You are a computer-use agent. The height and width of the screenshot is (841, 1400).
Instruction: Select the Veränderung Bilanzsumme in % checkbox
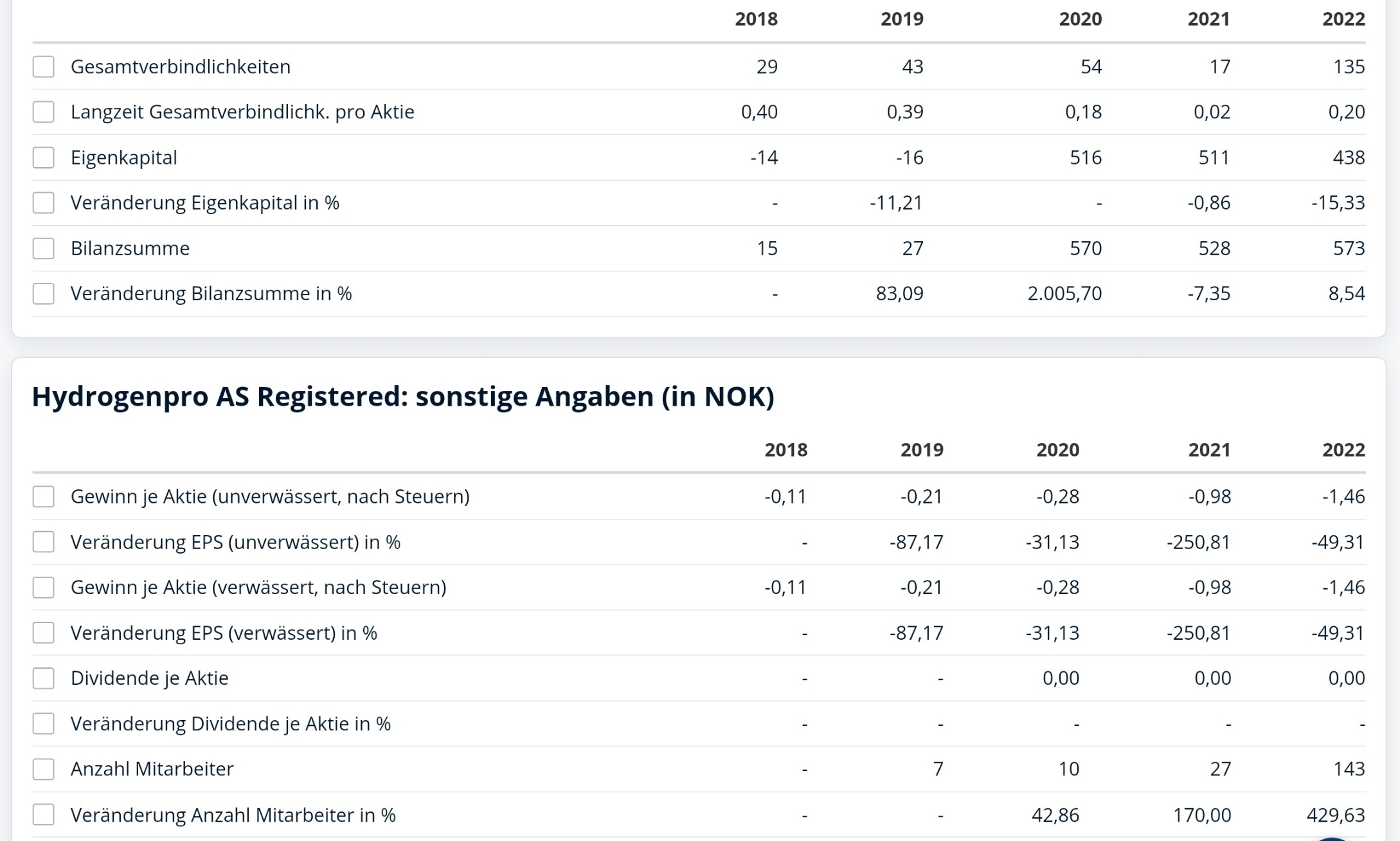tap(43, 293)
